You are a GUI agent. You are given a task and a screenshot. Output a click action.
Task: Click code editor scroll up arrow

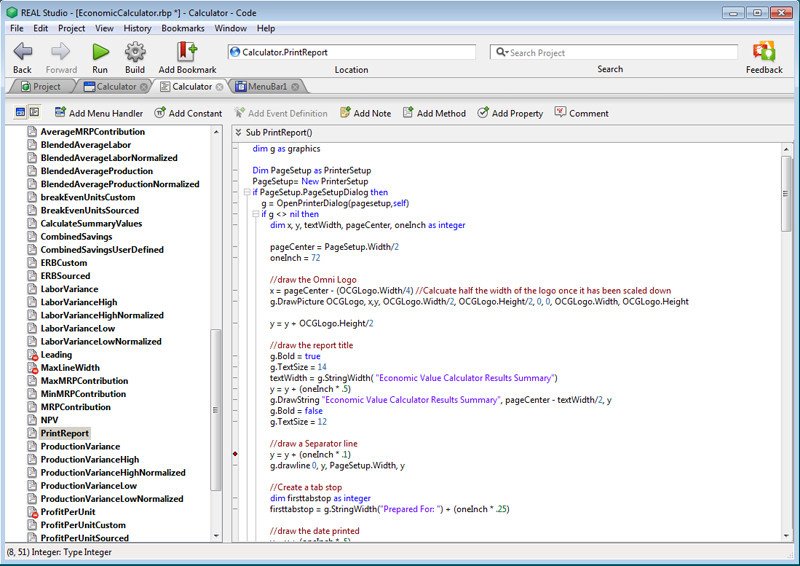(x=786, y=149)
